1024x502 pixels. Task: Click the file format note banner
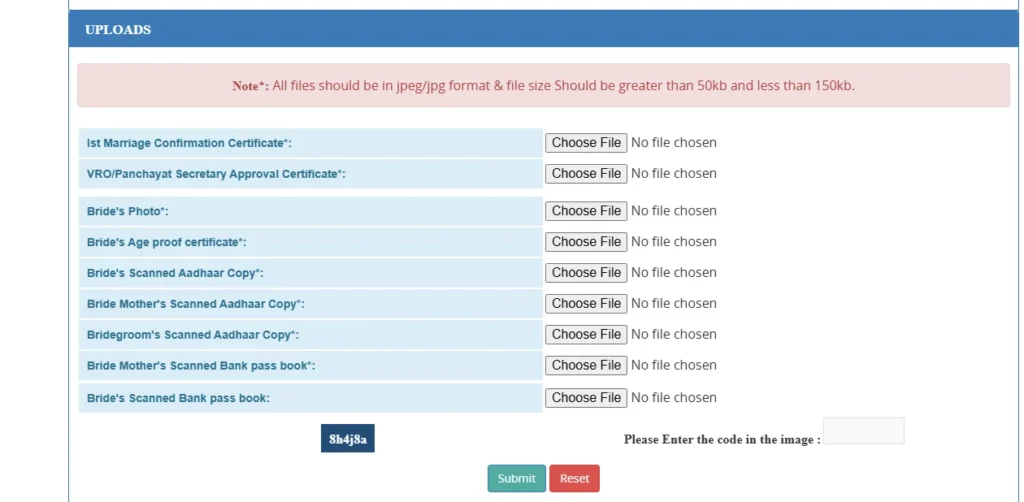click(x=543, y=85)
